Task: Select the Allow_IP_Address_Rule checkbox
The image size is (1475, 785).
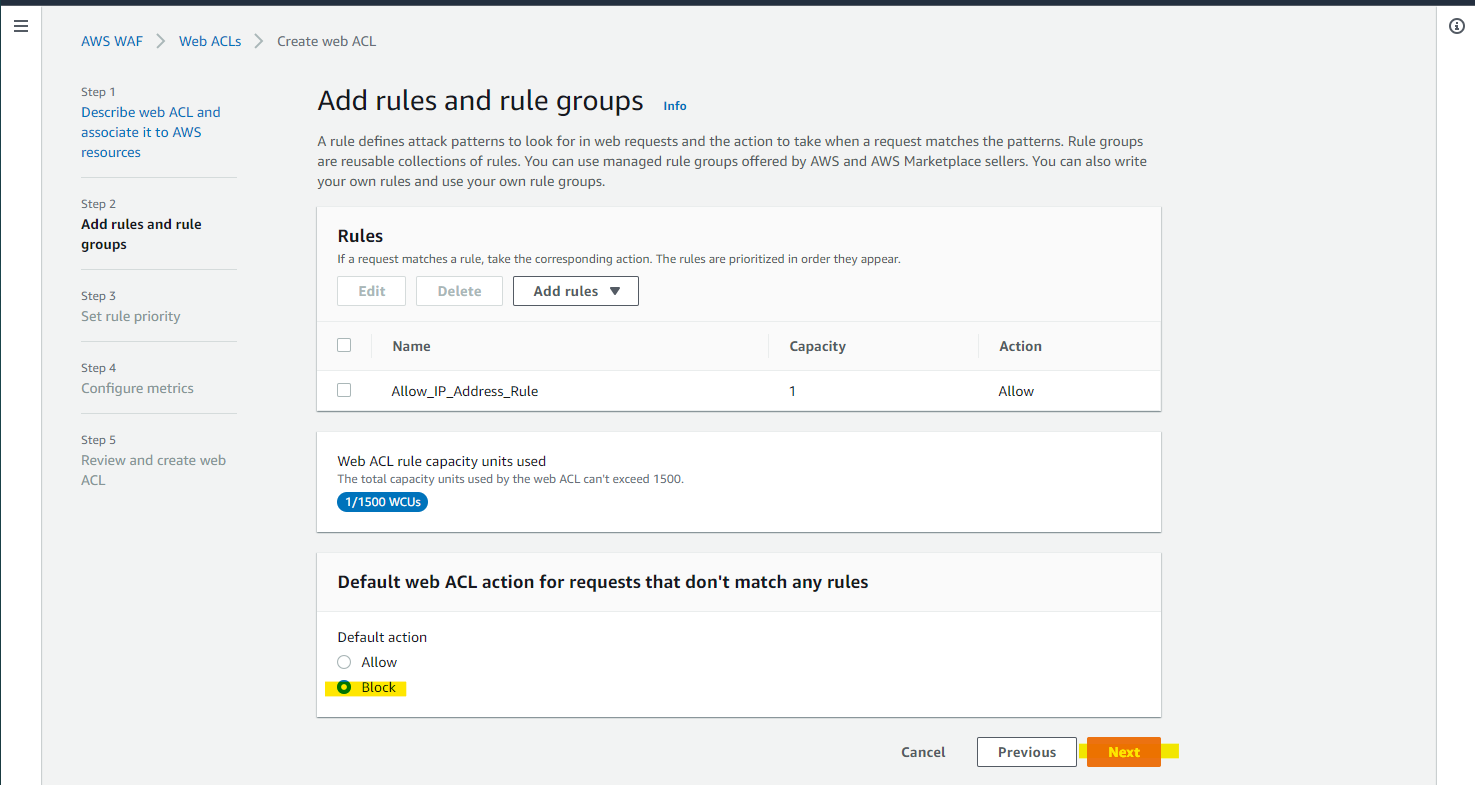Action: point(344,390)
